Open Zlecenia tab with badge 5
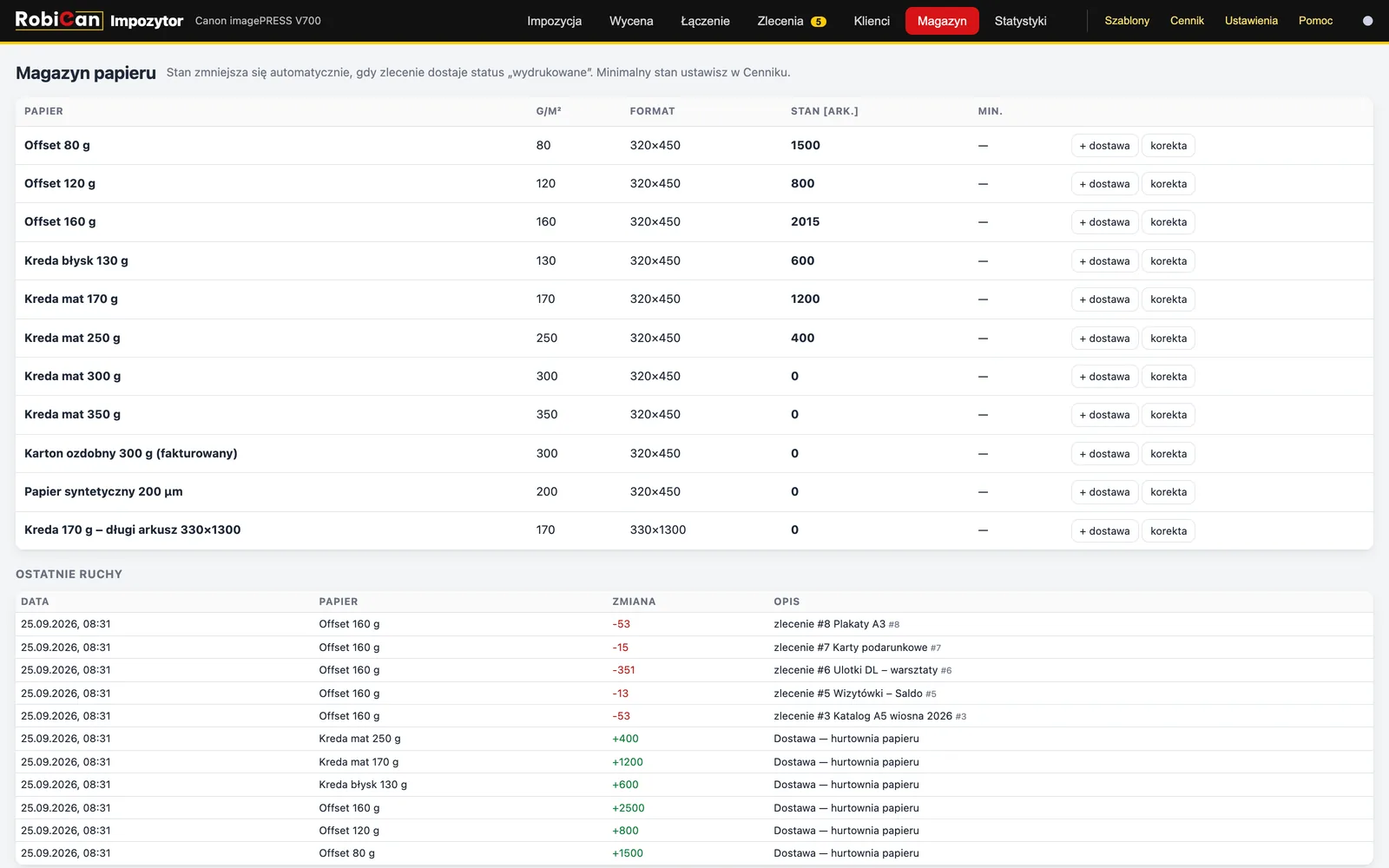This screenshot has height=868, width=1389. [791, 21]
